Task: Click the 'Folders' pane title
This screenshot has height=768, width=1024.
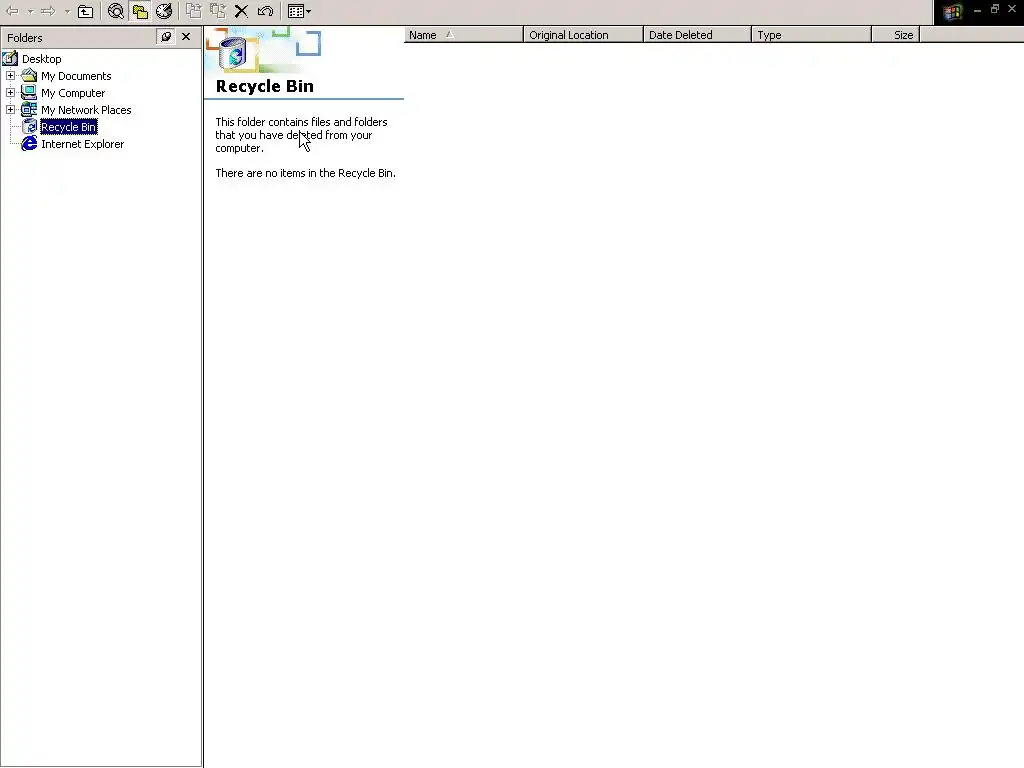Action: pyautogui.click(x=25, y=38)
